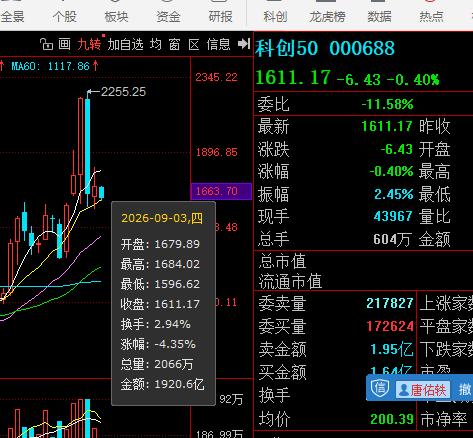Screen dimensions: 473x438
Task: Click the 卖金额 1.95亿 value
Action: (x=392, y=349)
